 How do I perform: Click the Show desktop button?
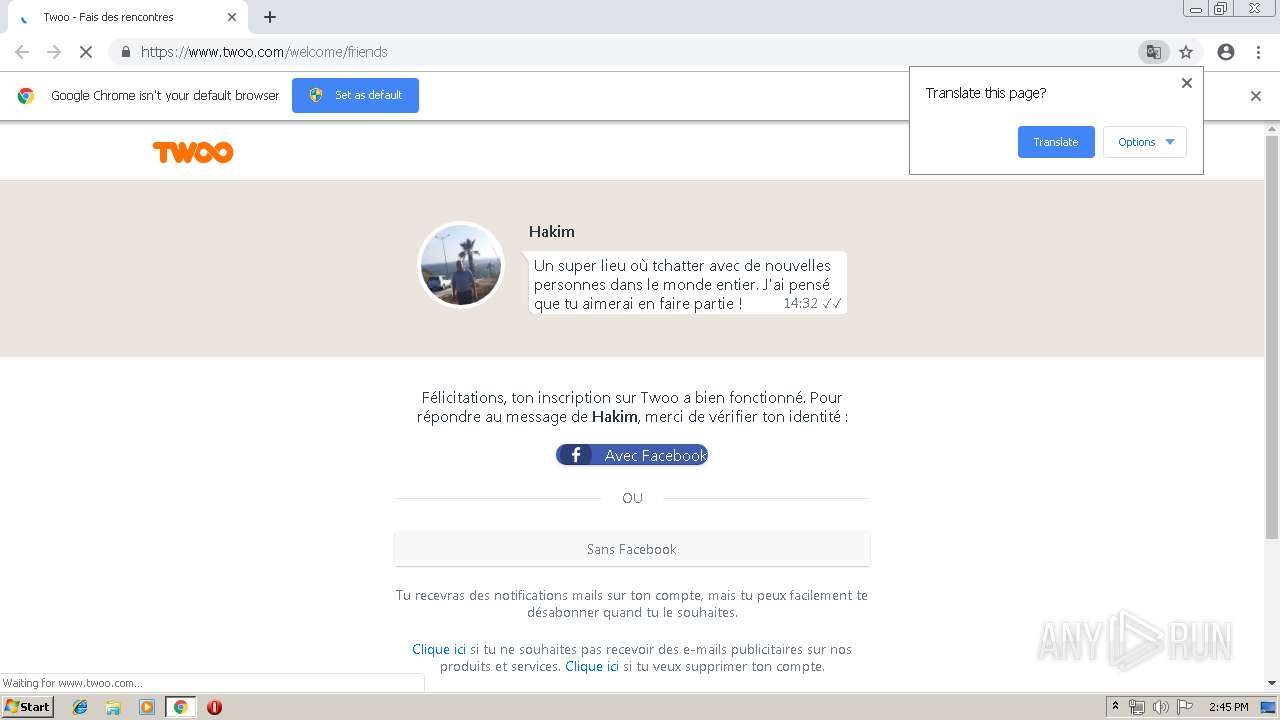1269,707
